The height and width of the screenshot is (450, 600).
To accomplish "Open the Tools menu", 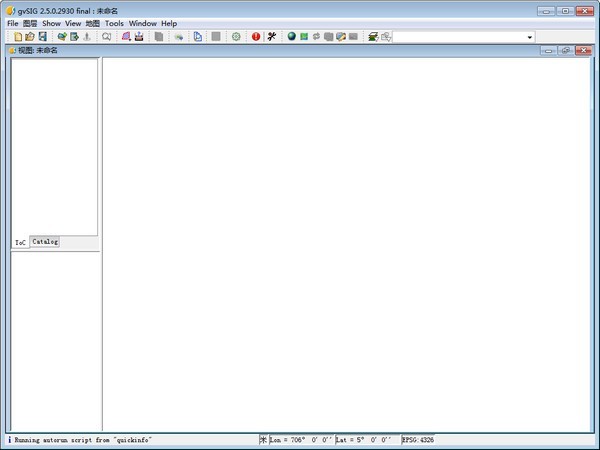I will (114, 23).
